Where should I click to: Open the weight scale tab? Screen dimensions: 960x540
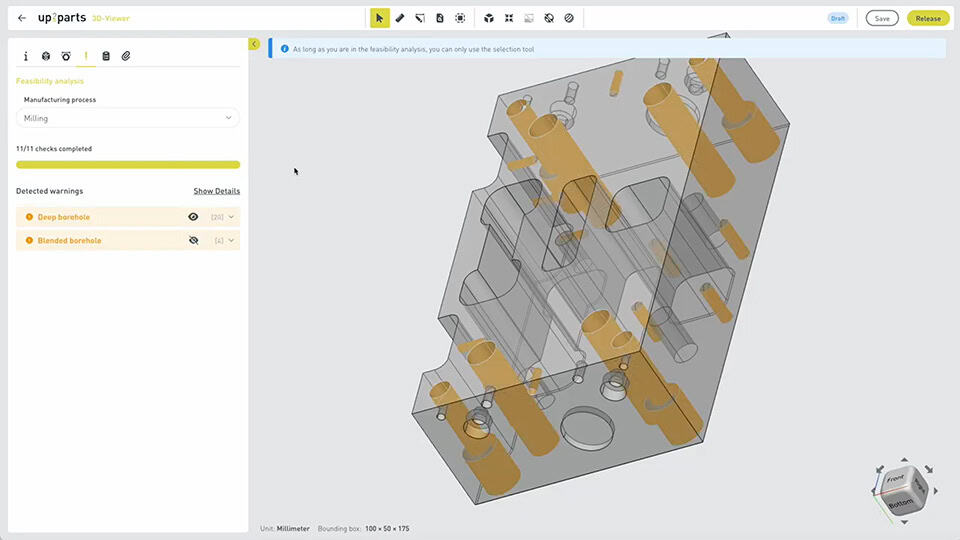pos(66,56)
